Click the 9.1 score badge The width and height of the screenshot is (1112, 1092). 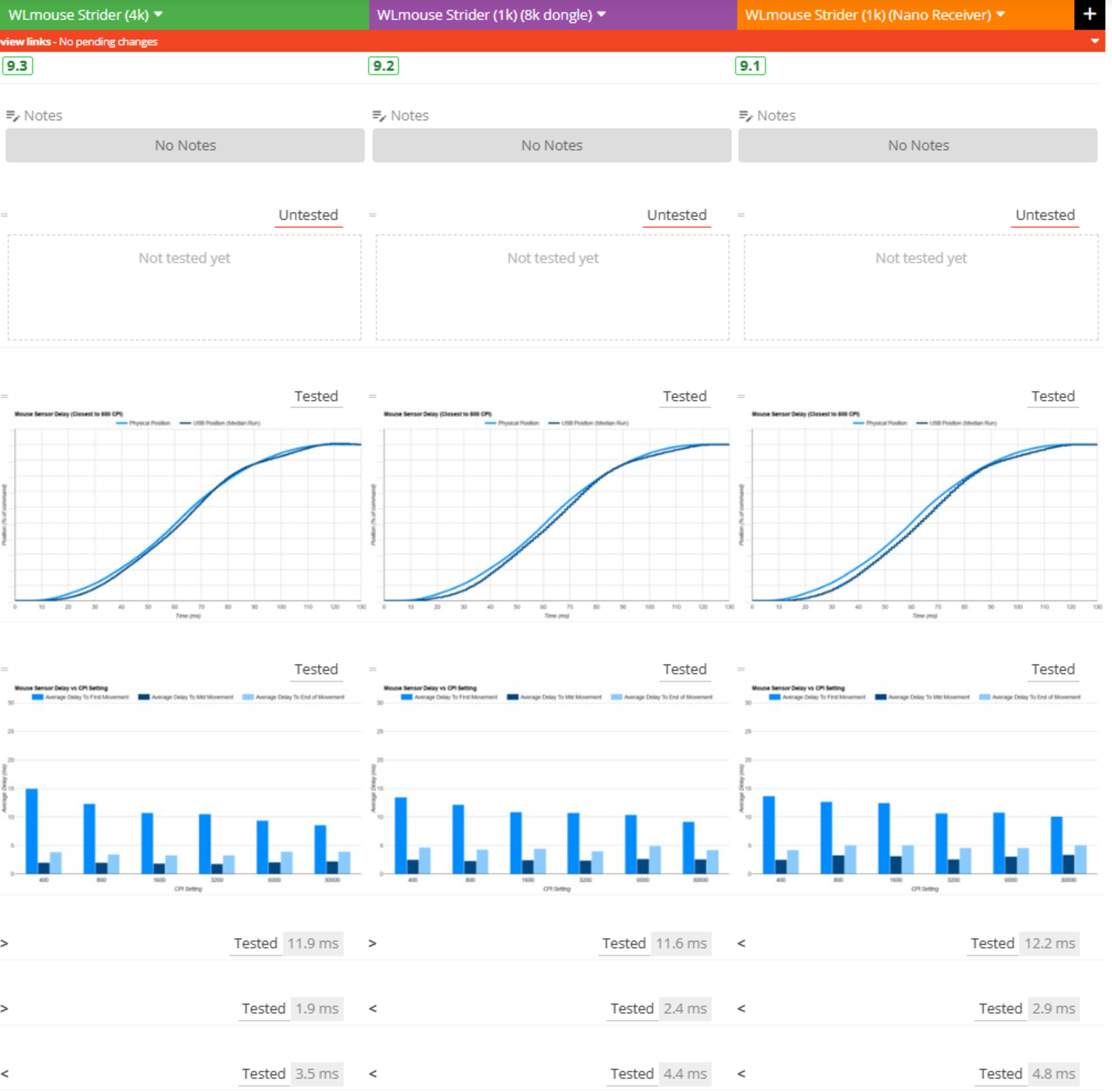pos(749,66)
